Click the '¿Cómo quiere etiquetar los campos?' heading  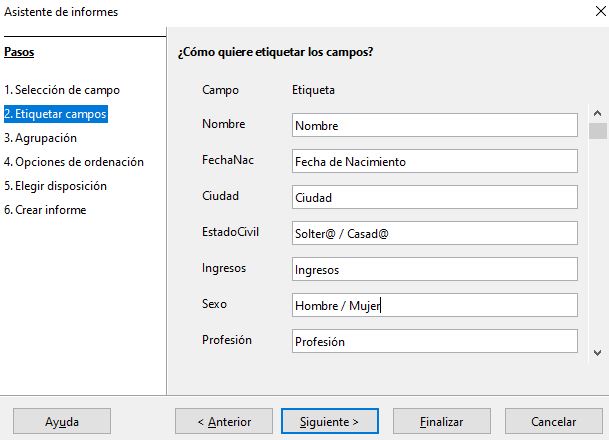(x=275, y=52)
